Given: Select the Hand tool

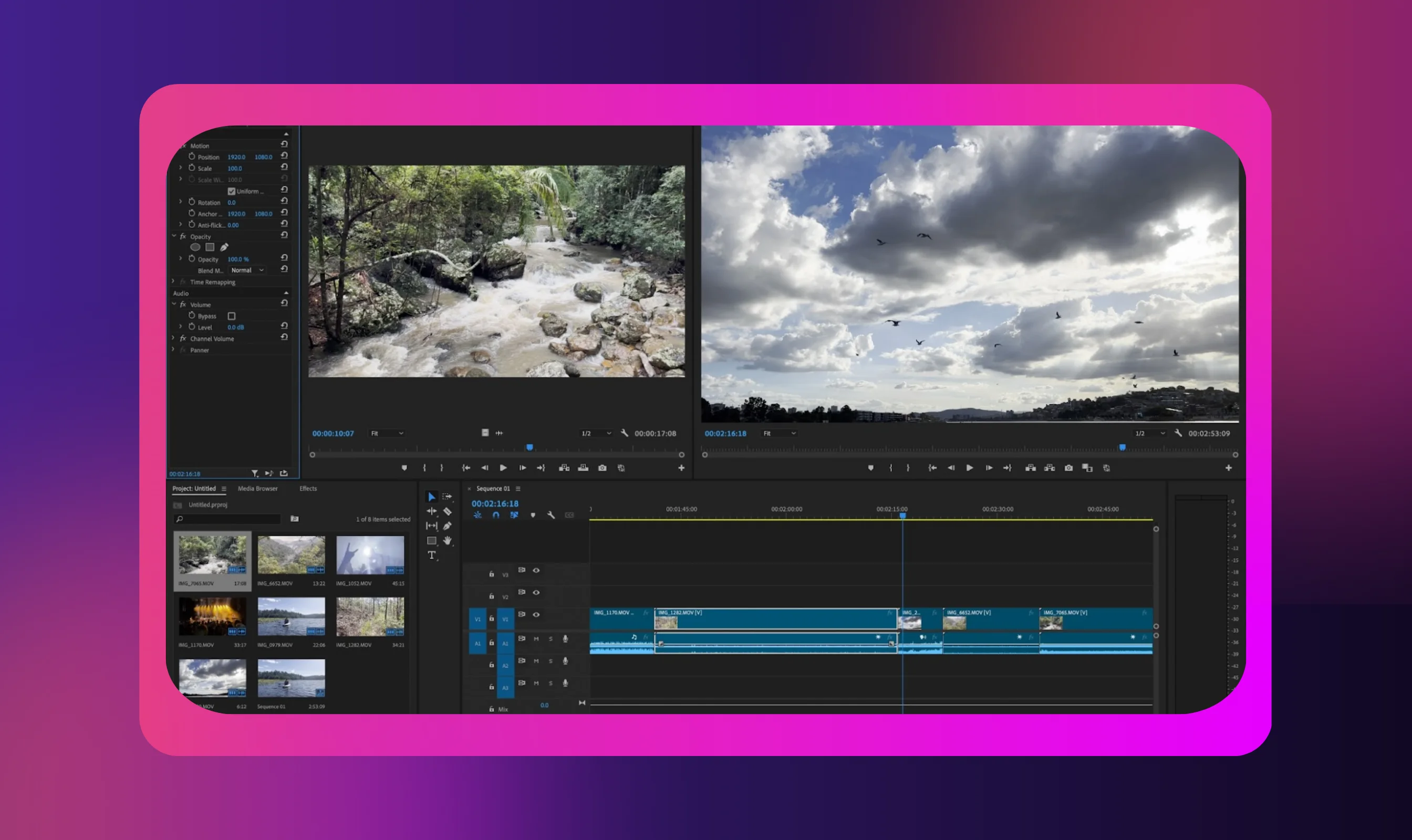Looking at the screenshot, I should pos(448,541).
